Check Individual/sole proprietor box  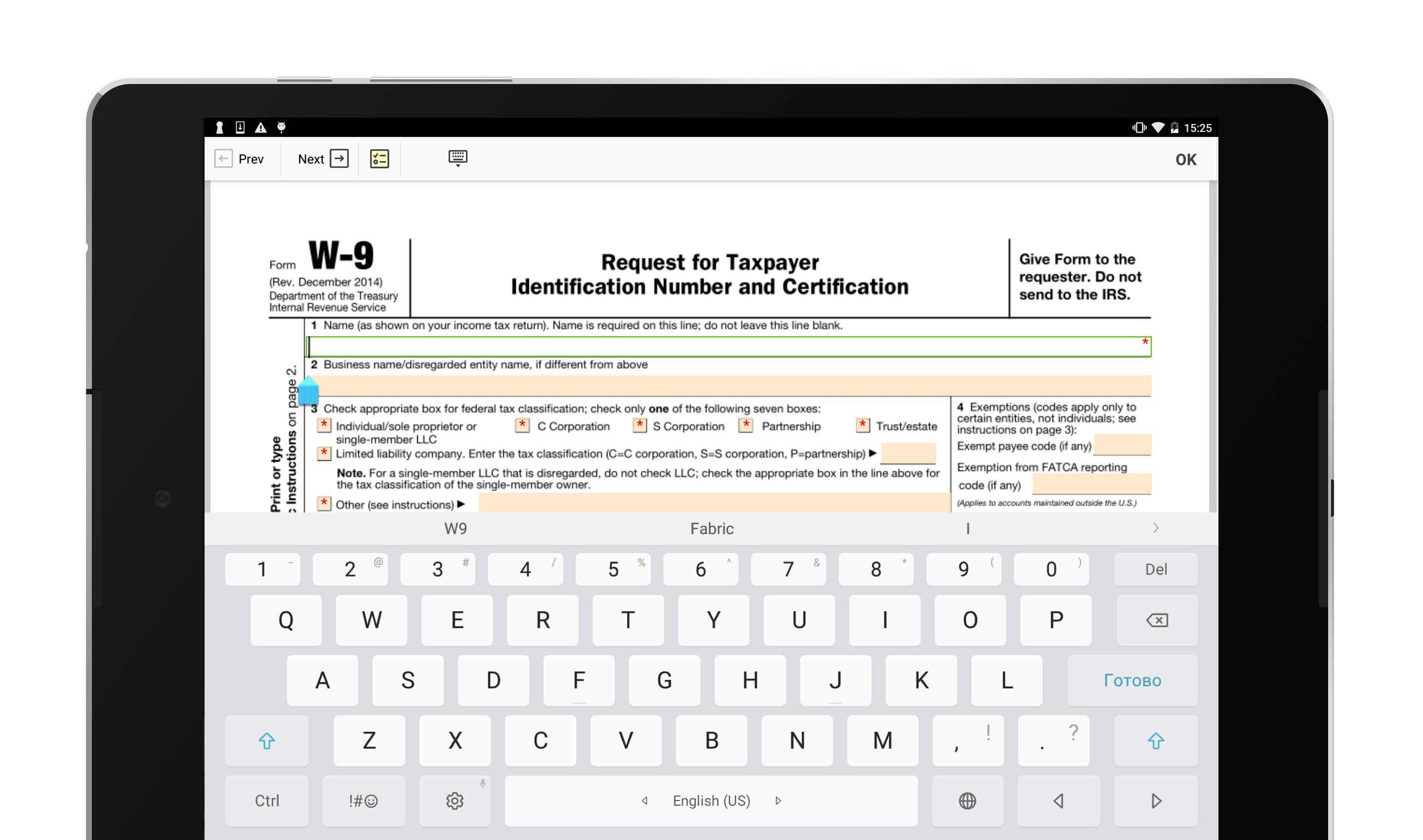(x=324, y=425)
